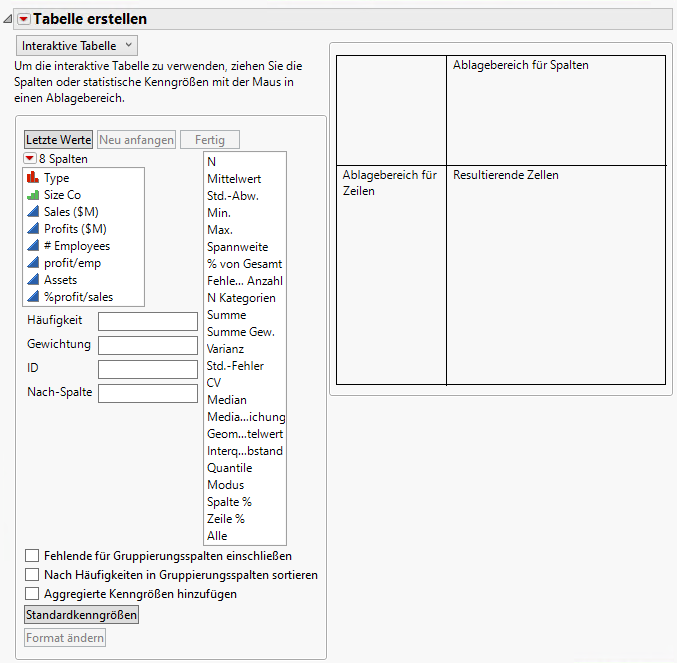Select the continuous icon of # Employees
The image size is (677, 663).
coord(33,246)
